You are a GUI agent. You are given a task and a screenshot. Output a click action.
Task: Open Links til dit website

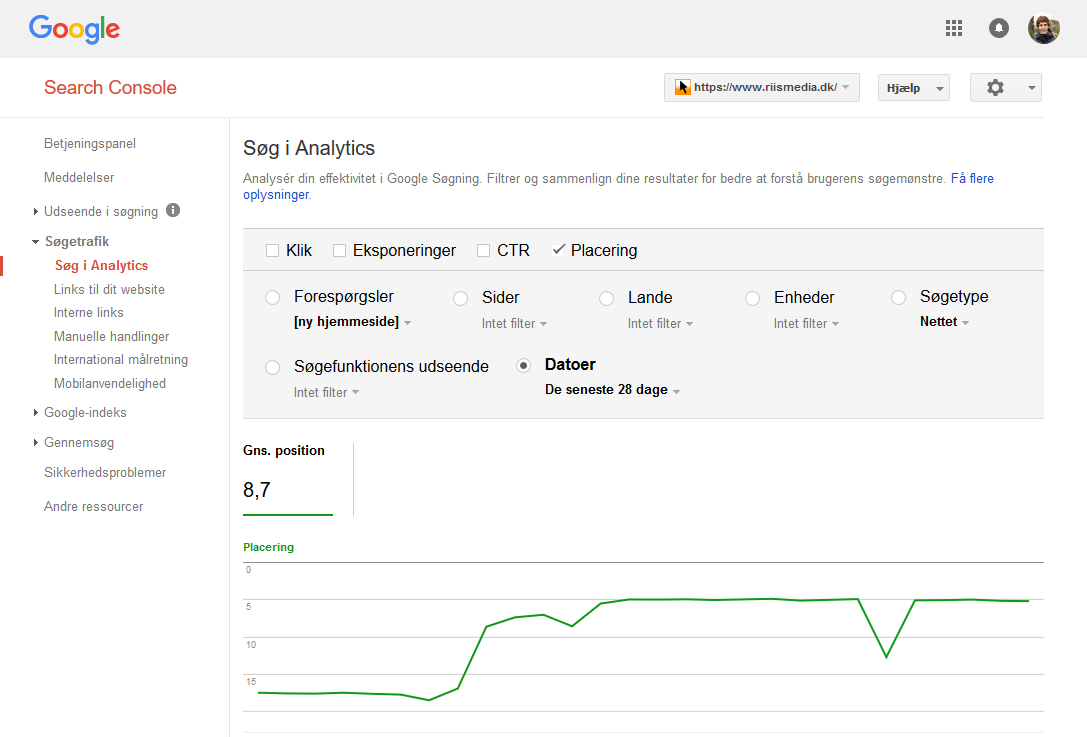[x=110, y=289]
